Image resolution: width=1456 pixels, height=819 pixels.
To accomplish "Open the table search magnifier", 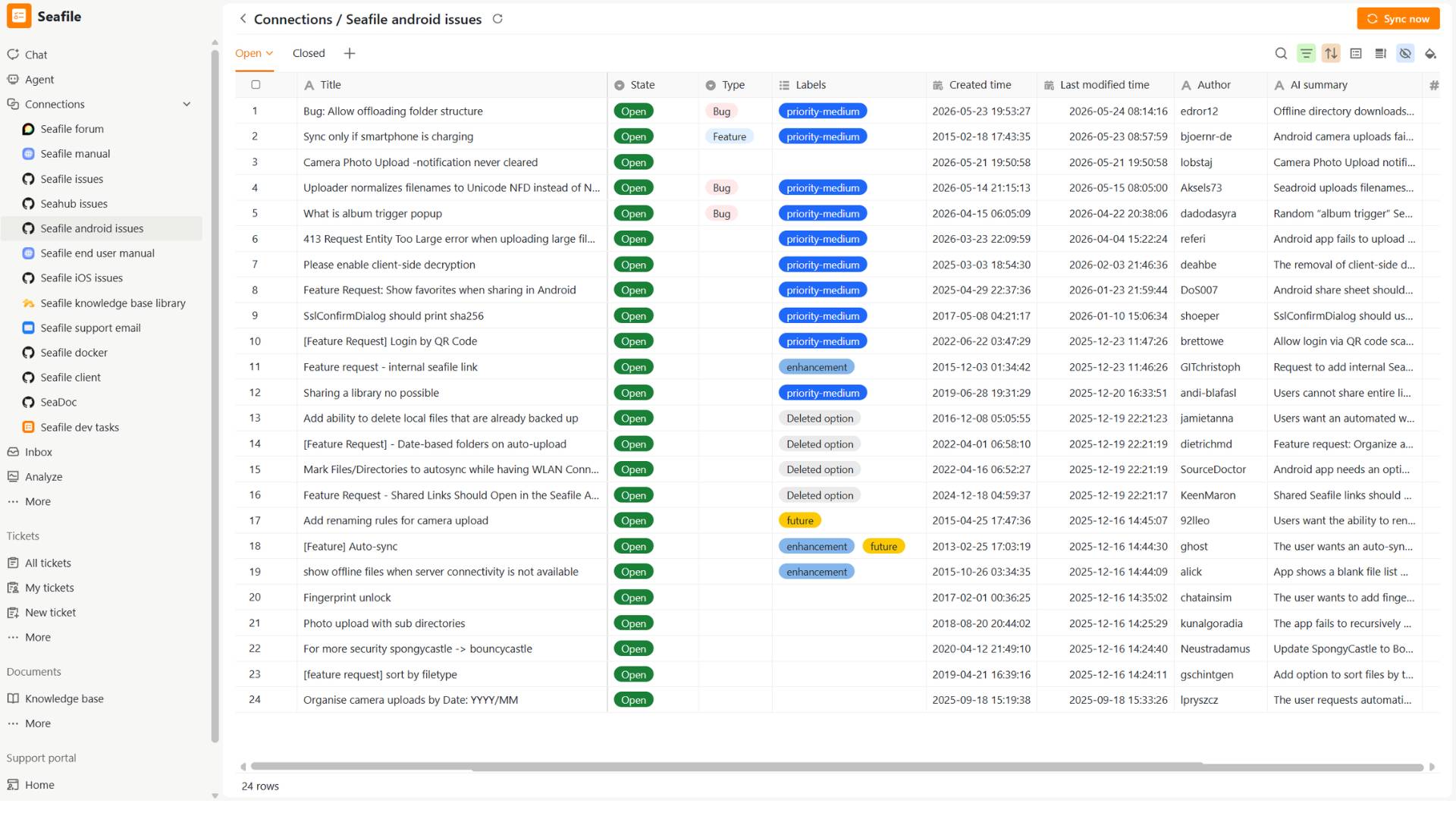I will pyautogui.click(x=1281, y=53).
